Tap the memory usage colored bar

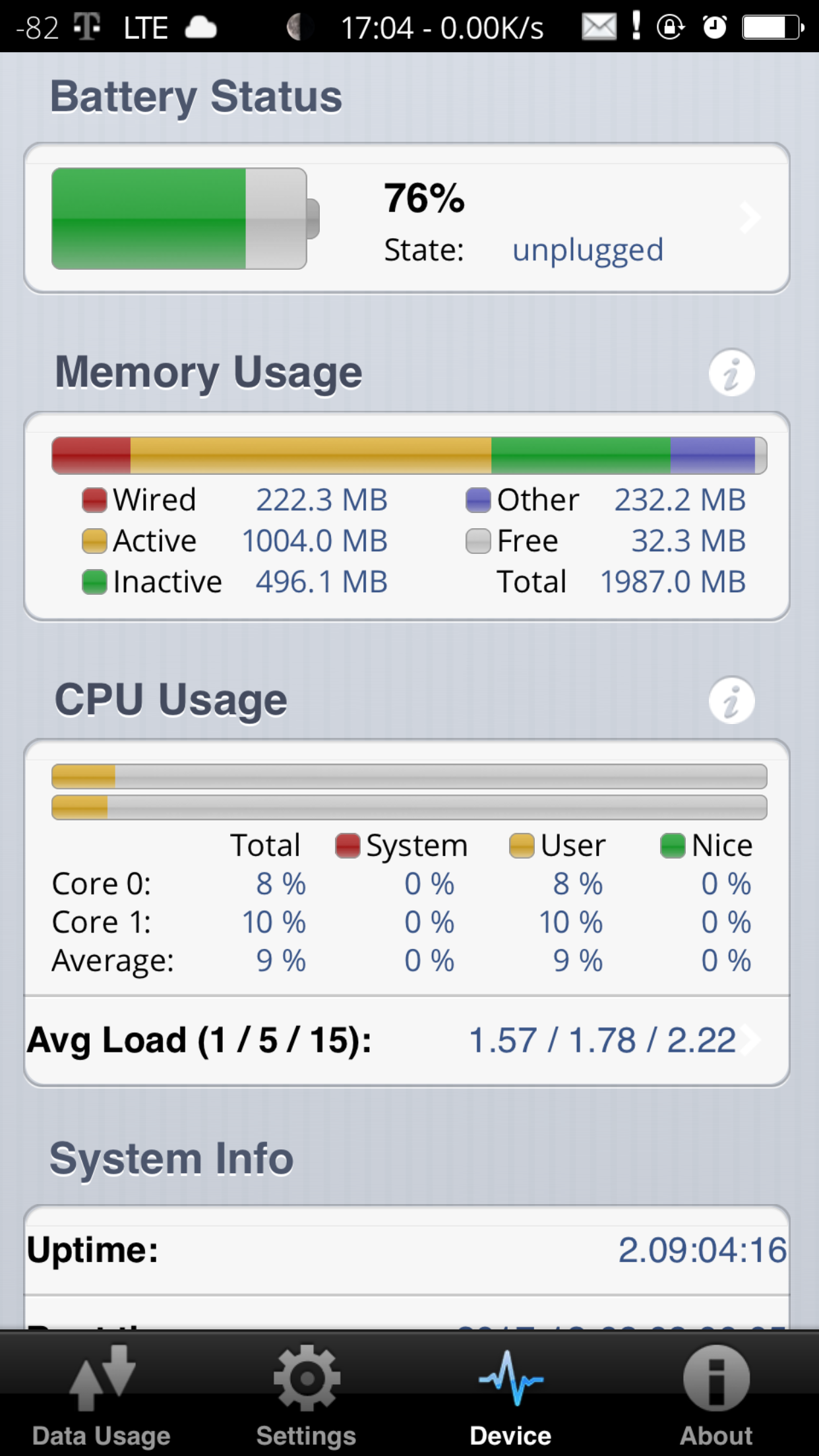pos(409,455)
